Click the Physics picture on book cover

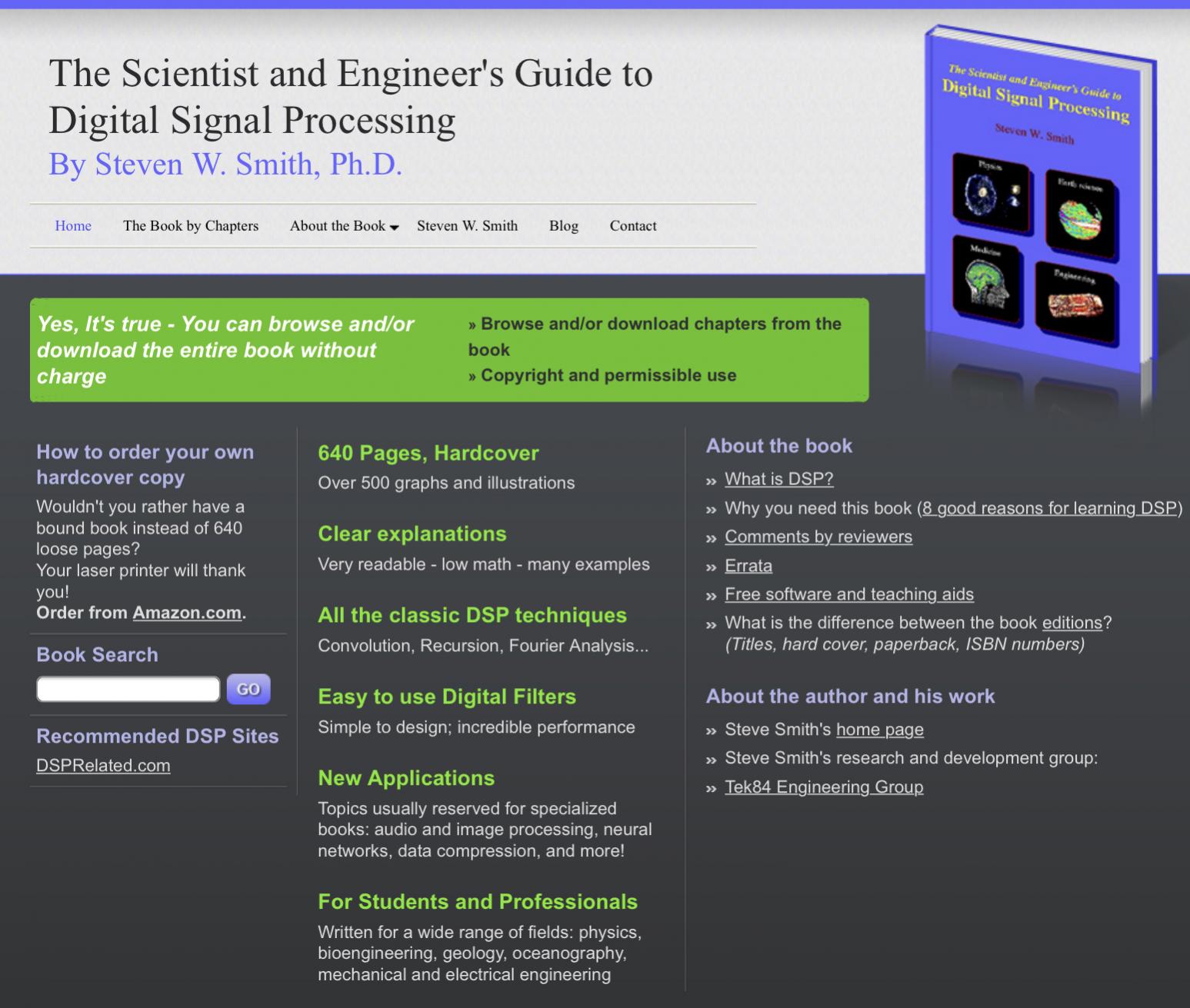click(x=992, y=193)
